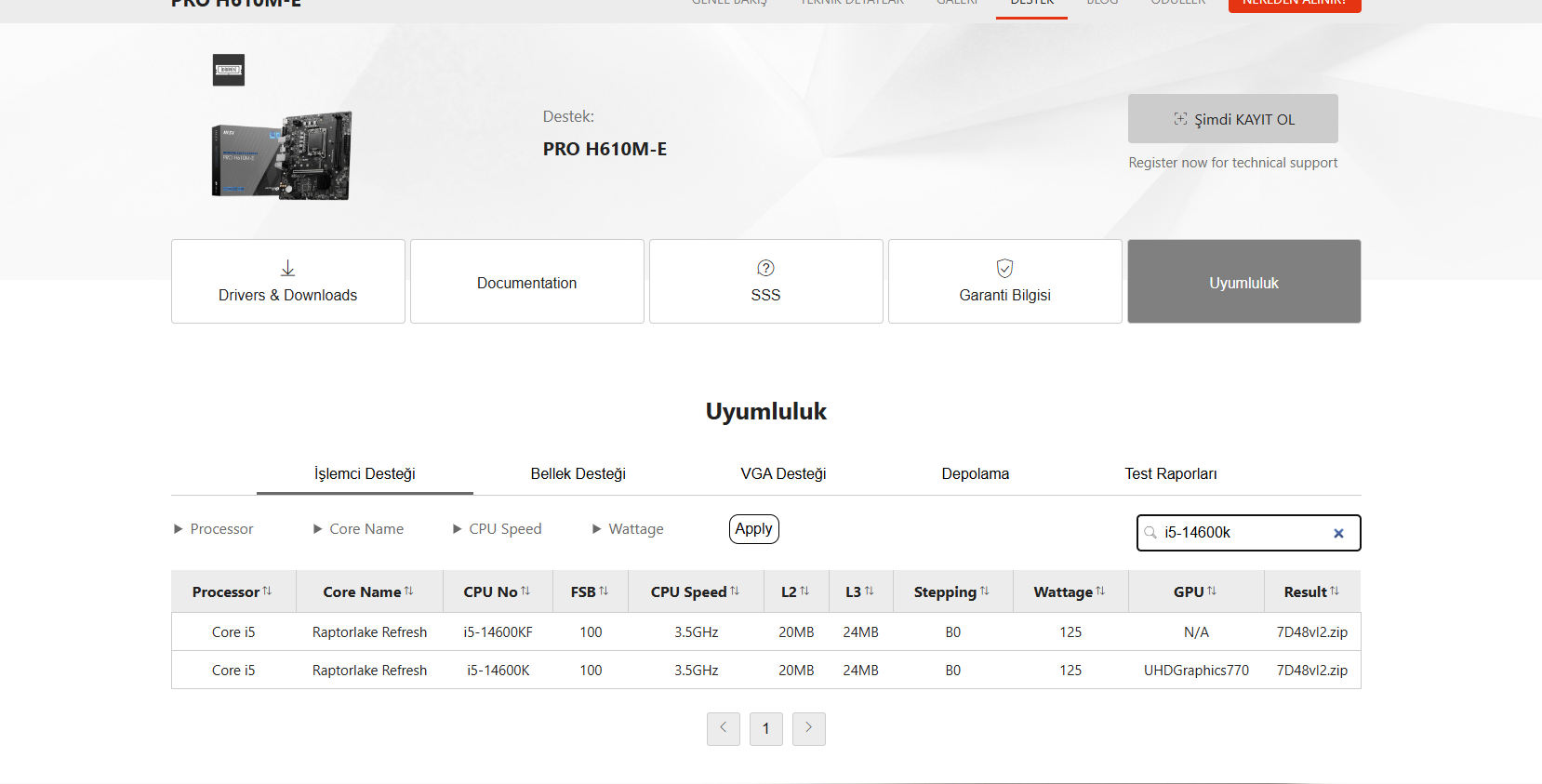The width and height of the screenshot is (1542, 784).
Task: Switch to the Bellek Desteği tab
Action: point(578,474)
